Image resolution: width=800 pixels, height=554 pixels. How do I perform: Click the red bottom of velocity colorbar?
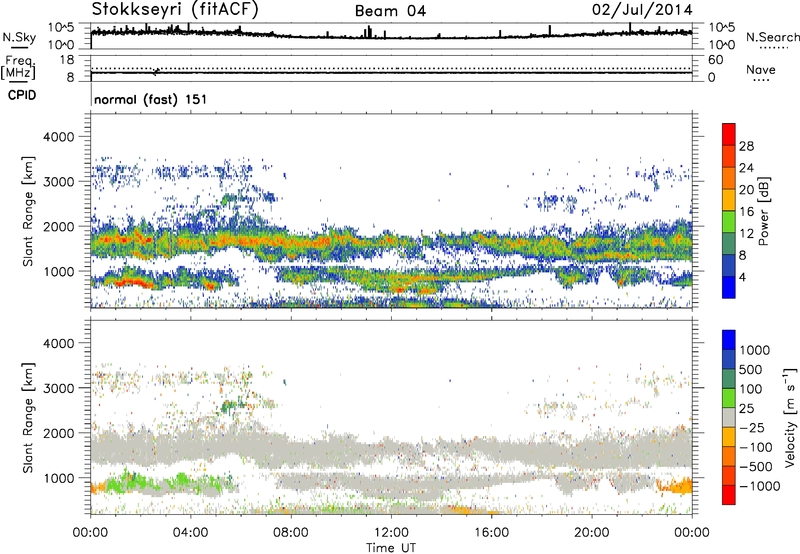tap(729, 495)
